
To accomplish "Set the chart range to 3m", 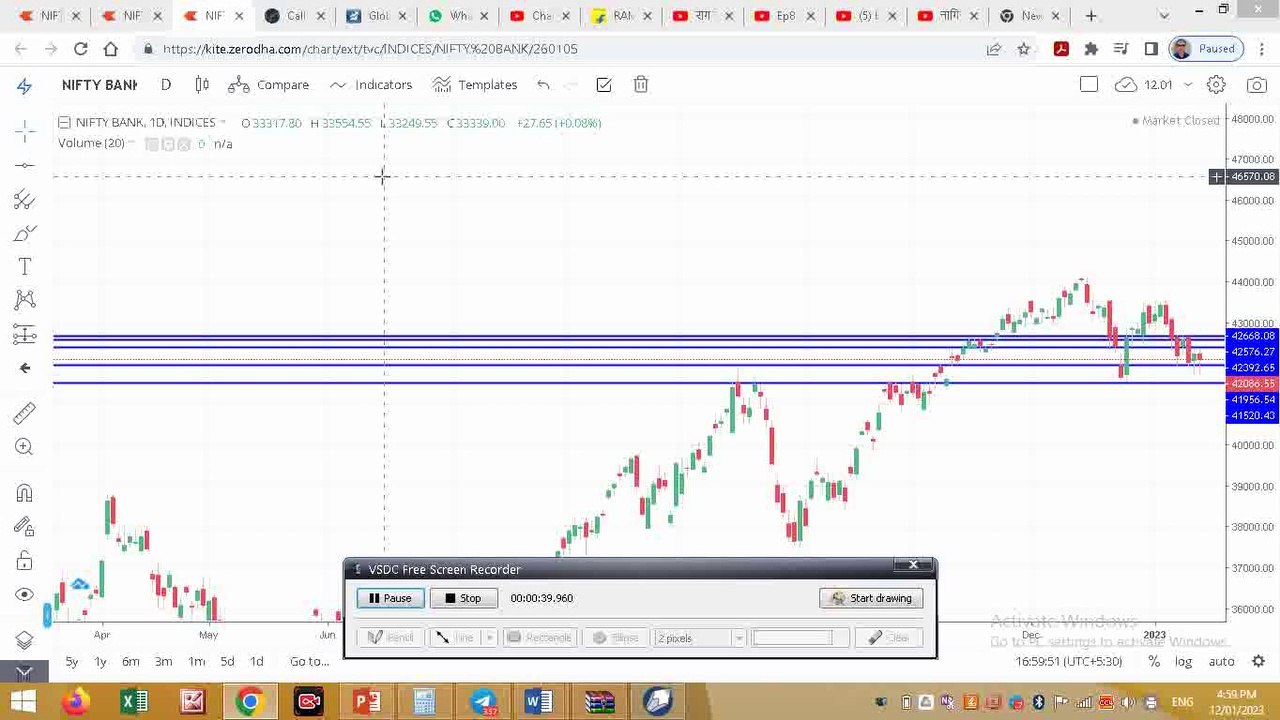I will (164, 662).
